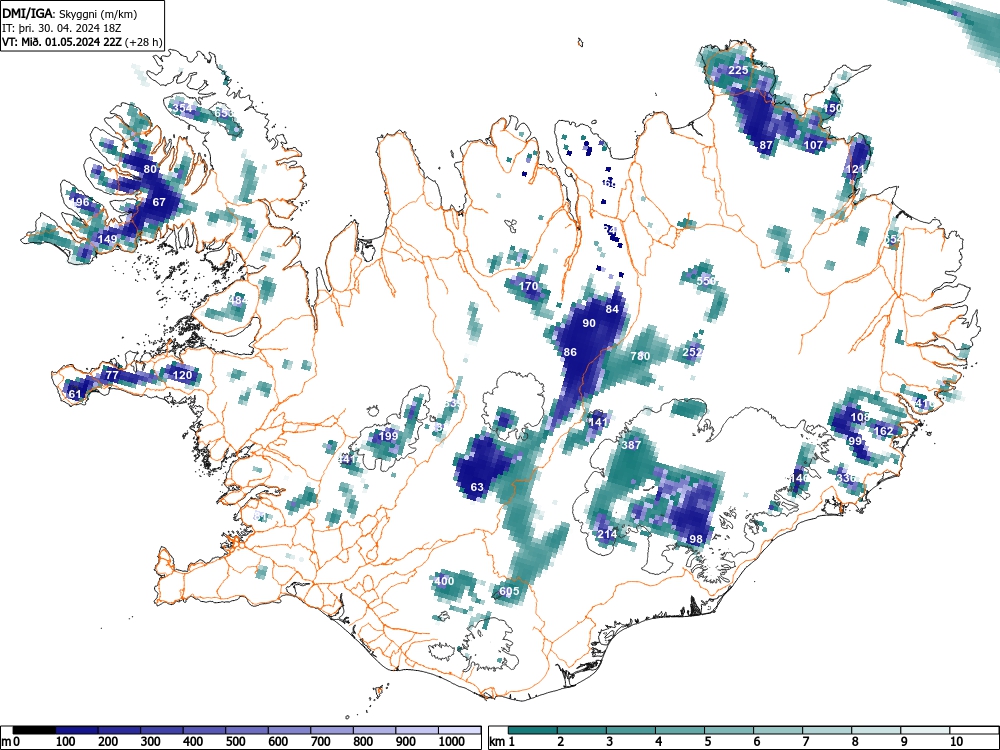The width and height of the screenshot is (1000, 750).
Task: Click the 'DMI/IGA: Skyggni (m/km)' title text
Action: (69, 13)
